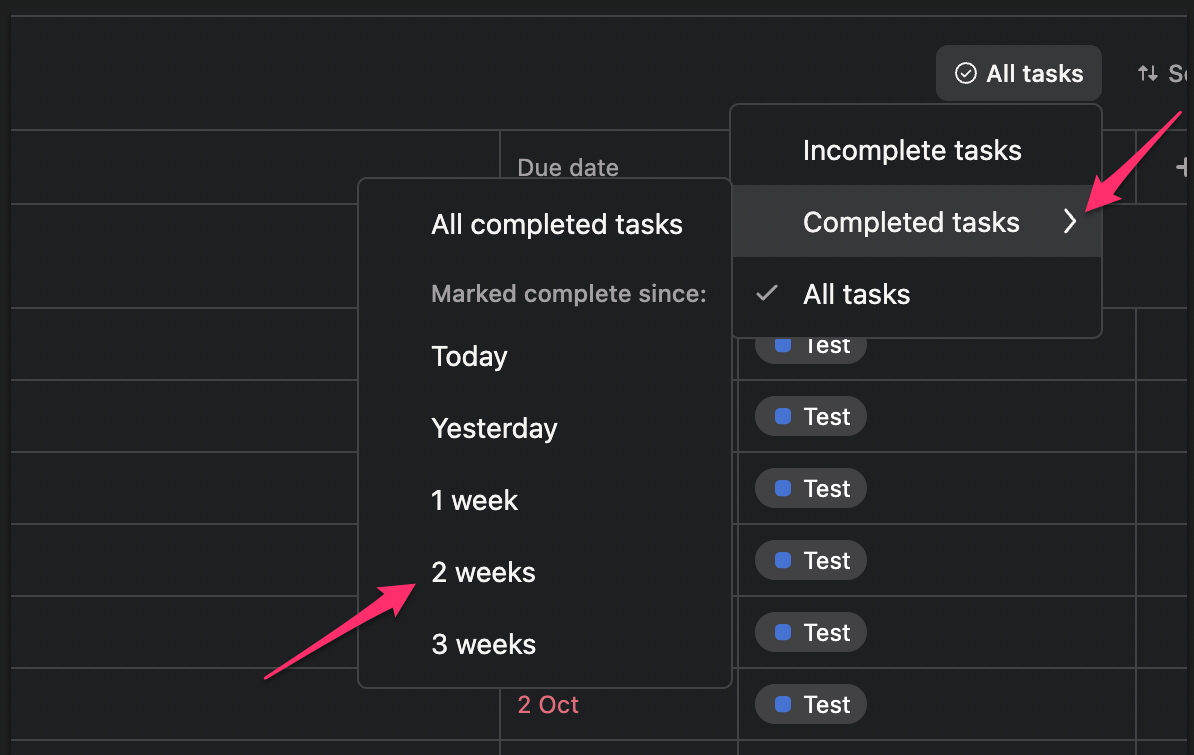
Task: Click the checkmark beside All tasks menu entry
Action: pos(767,293)
